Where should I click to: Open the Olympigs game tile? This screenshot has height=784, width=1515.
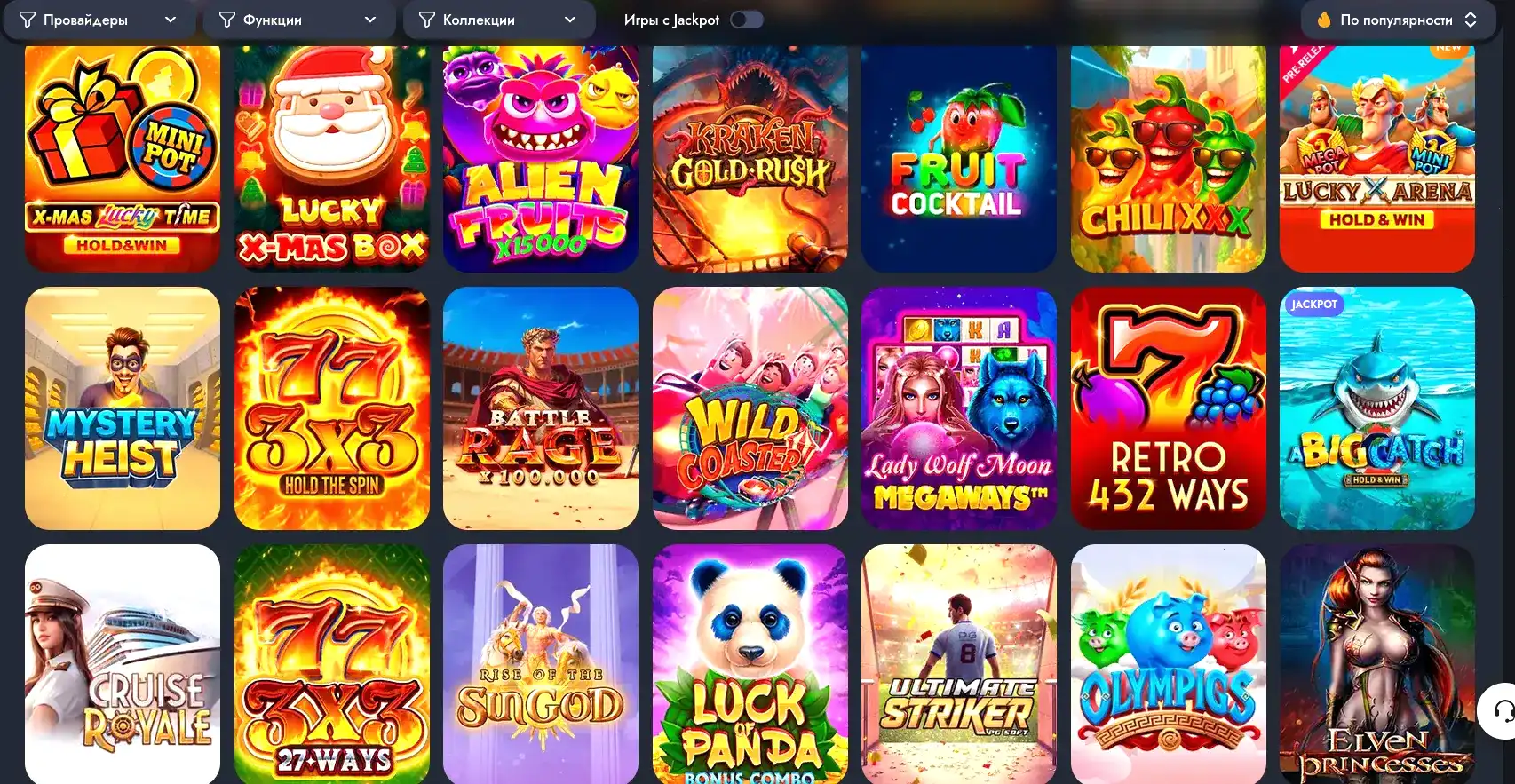coord(1169,664)
